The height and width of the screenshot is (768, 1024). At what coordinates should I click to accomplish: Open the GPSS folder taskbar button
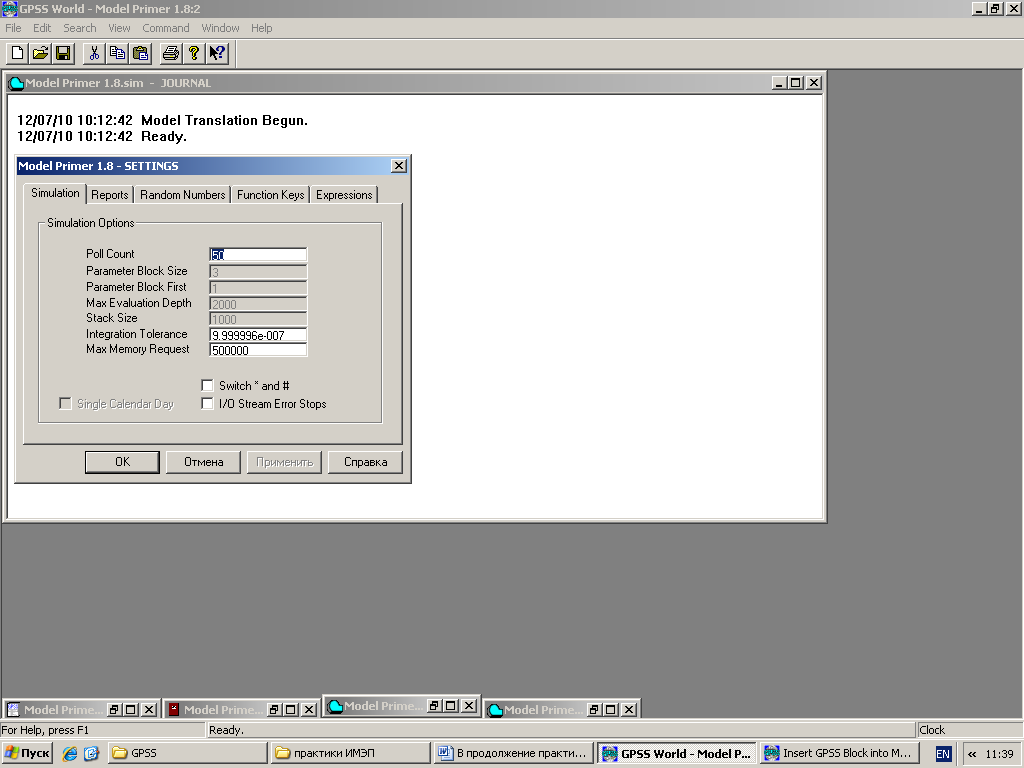(187, 753)
